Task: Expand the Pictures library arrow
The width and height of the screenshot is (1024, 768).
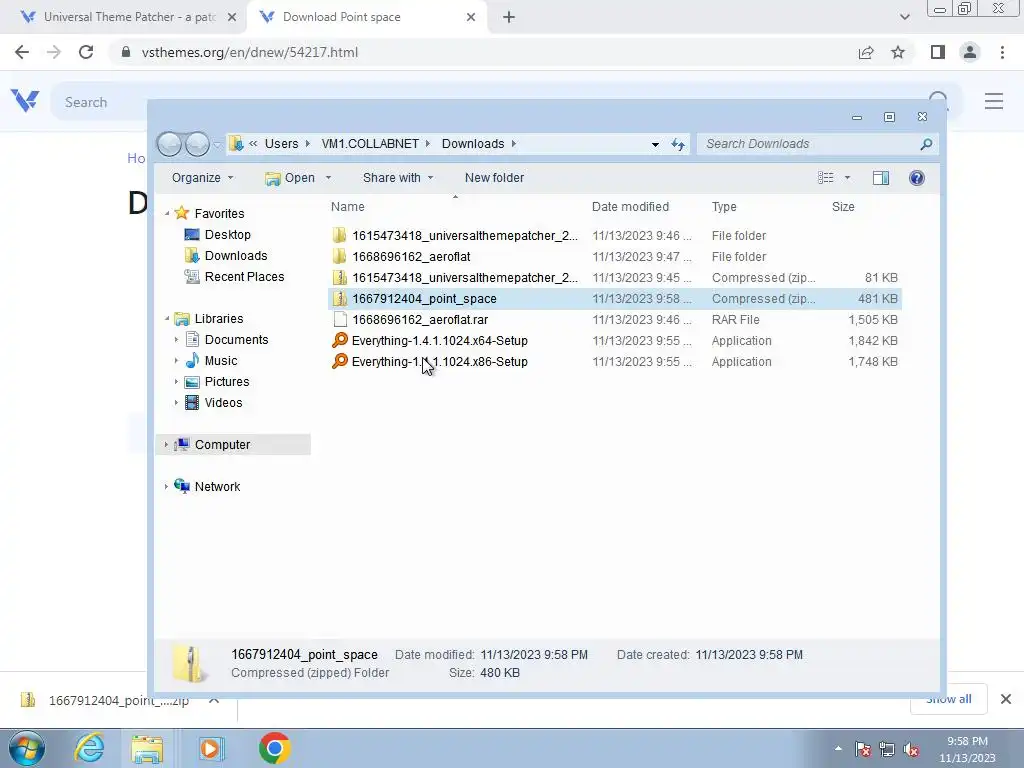Action: click(176, 381)
